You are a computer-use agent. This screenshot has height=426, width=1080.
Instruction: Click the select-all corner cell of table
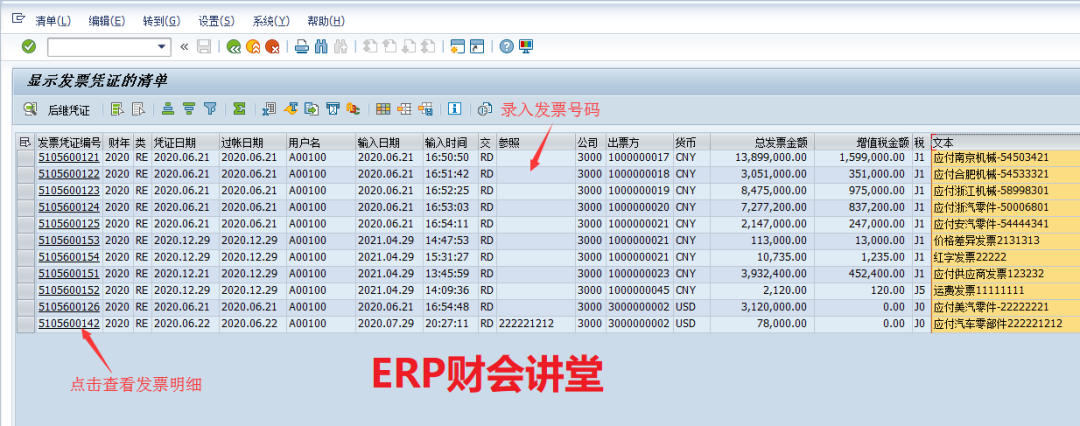26,142
